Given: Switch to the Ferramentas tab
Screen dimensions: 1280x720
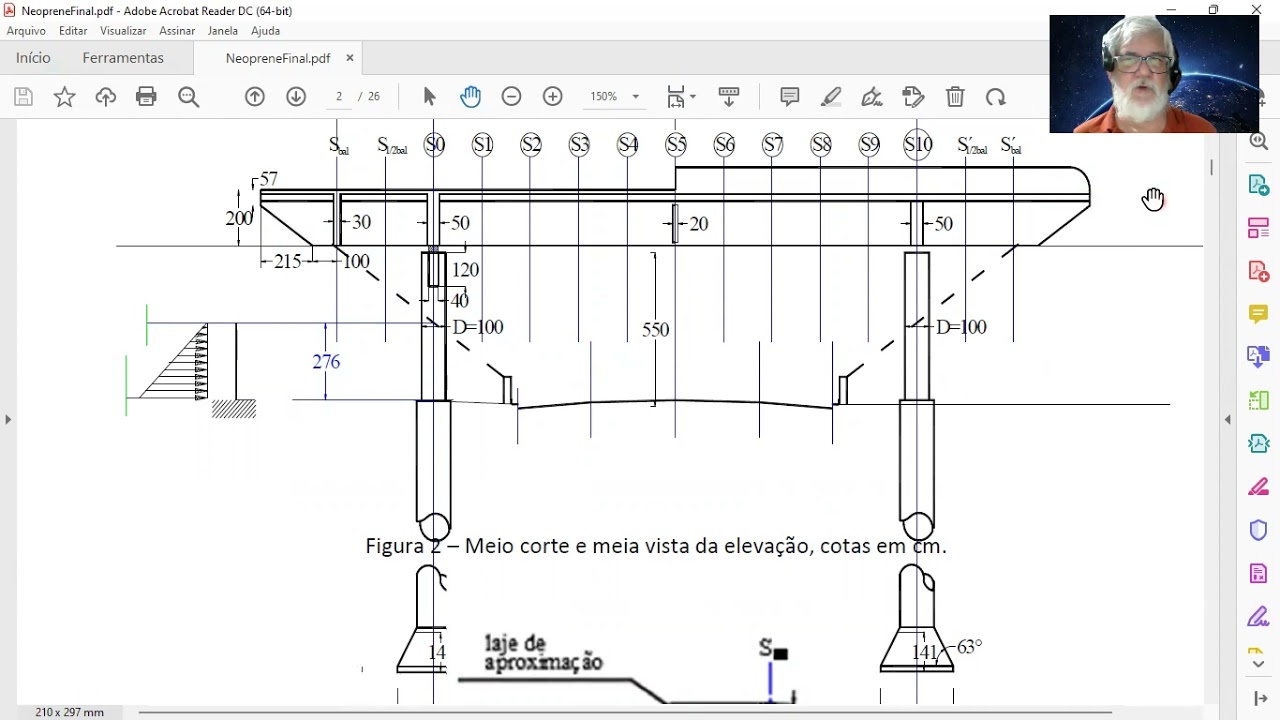Looking at the screenshot, I should (123, 58).
